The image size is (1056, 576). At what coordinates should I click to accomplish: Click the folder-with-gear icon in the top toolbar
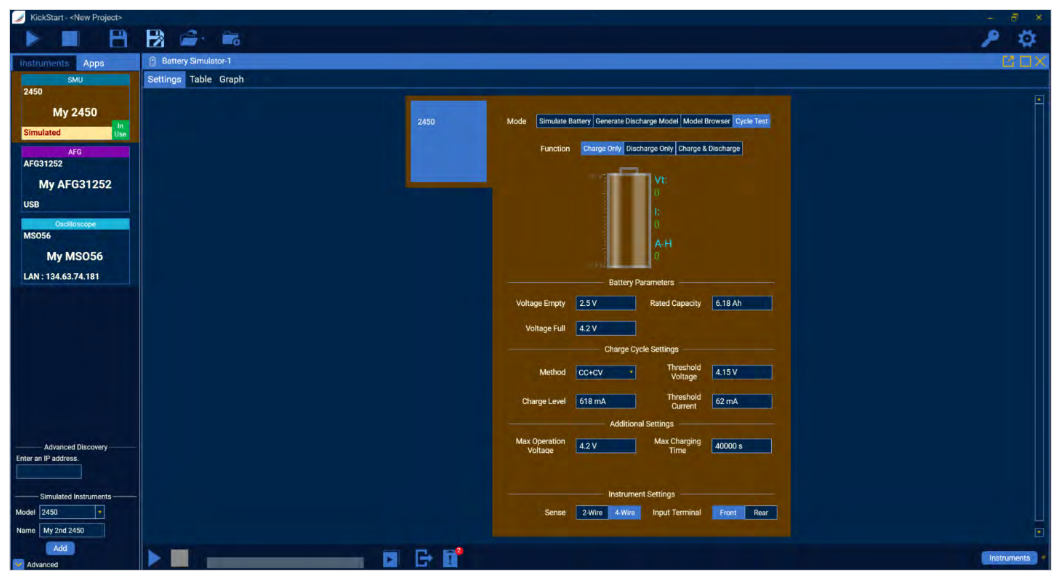pyautogui.click(x=230, y=39)
